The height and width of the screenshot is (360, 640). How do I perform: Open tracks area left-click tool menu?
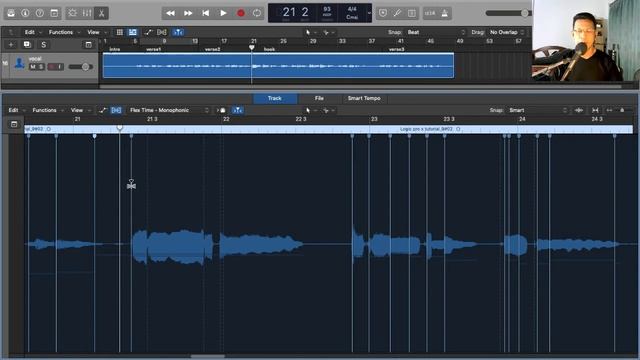pos(310,32)
